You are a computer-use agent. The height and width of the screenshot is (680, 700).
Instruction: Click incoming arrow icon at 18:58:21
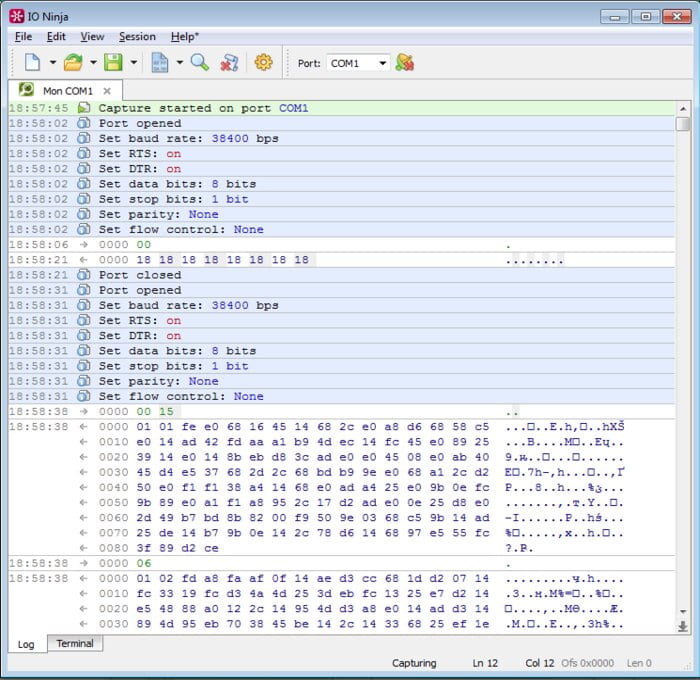click(83, 260)
